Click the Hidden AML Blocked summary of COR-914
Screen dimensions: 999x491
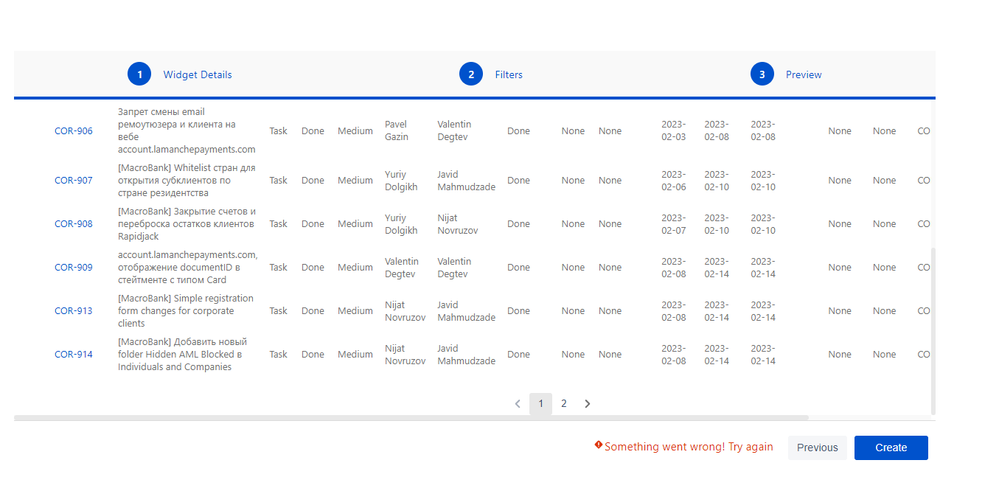[183, 354]
